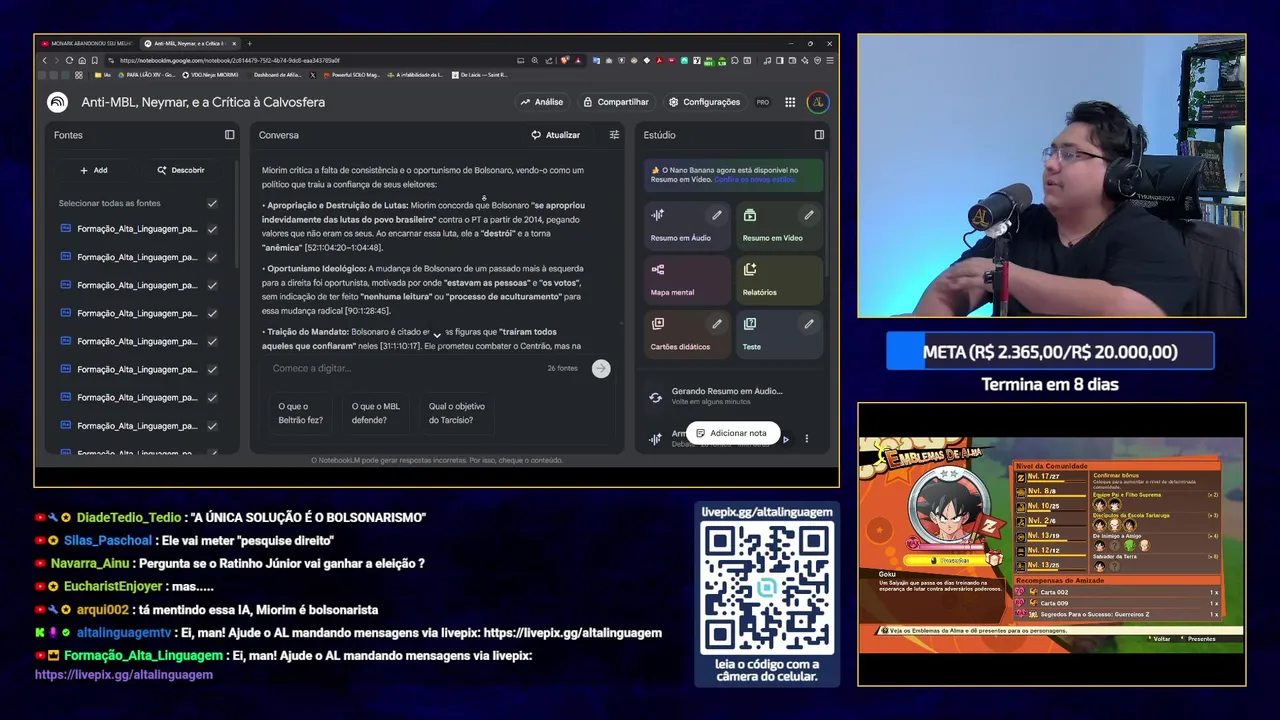Open De Laicis — Saint R bookmark
The height and width of the screenshot is (720, 1280).
480,75
